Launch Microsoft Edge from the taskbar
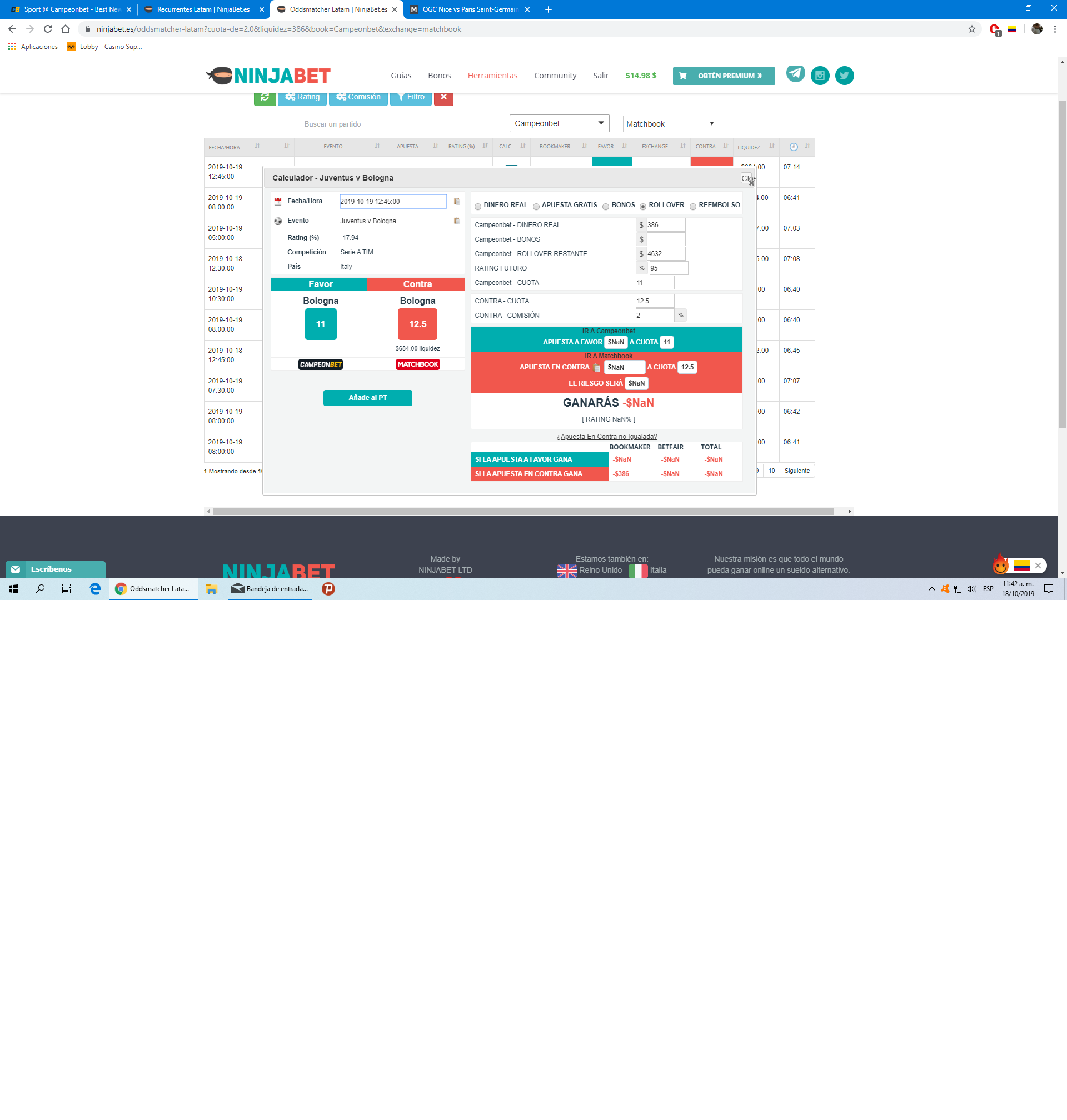1067x1120 pixels. click(x=95, y=589)
